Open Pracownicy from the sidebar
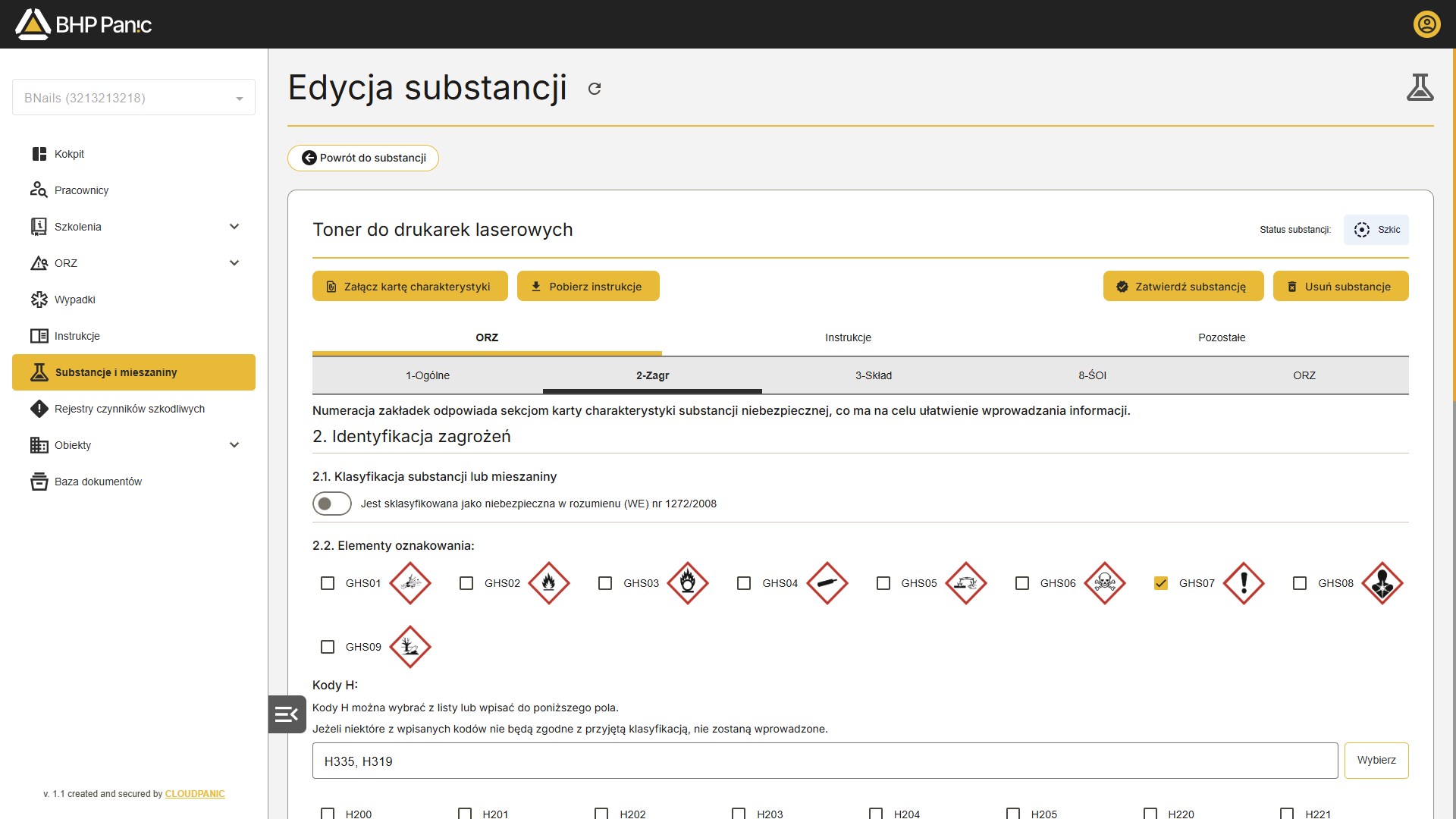 click(133, 190)
